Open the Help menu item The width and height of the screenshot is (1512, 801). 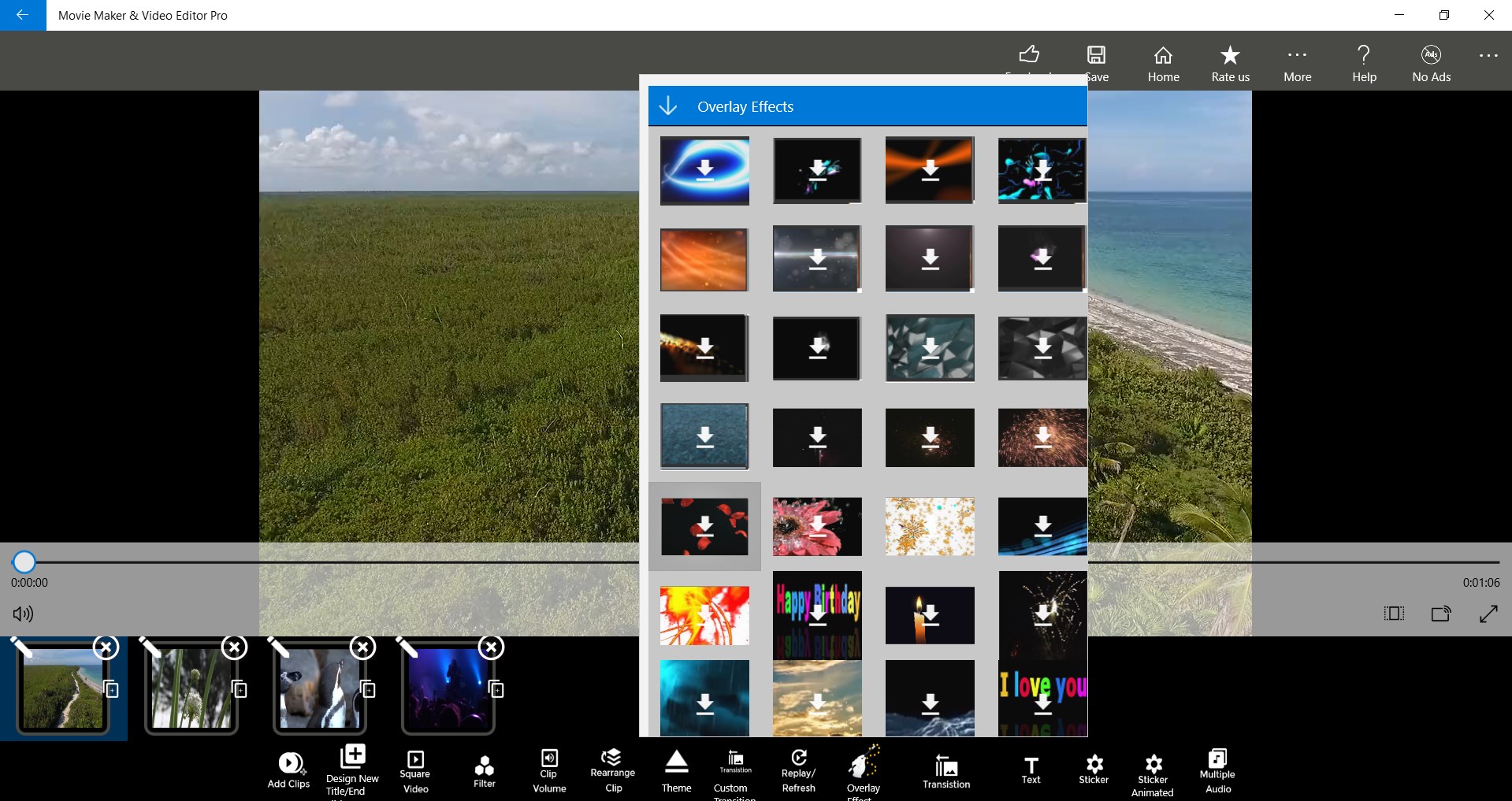[x=1364, y=64]
